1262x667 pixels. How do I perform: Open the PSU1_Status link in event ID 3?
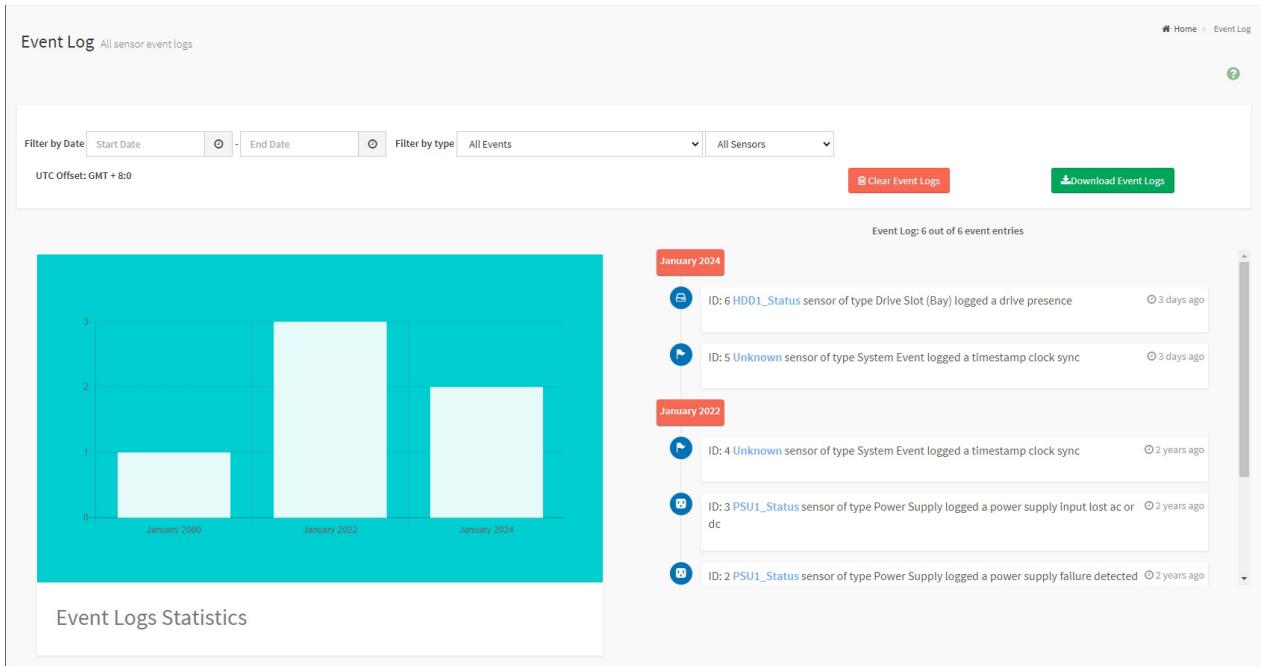point(766,507)
